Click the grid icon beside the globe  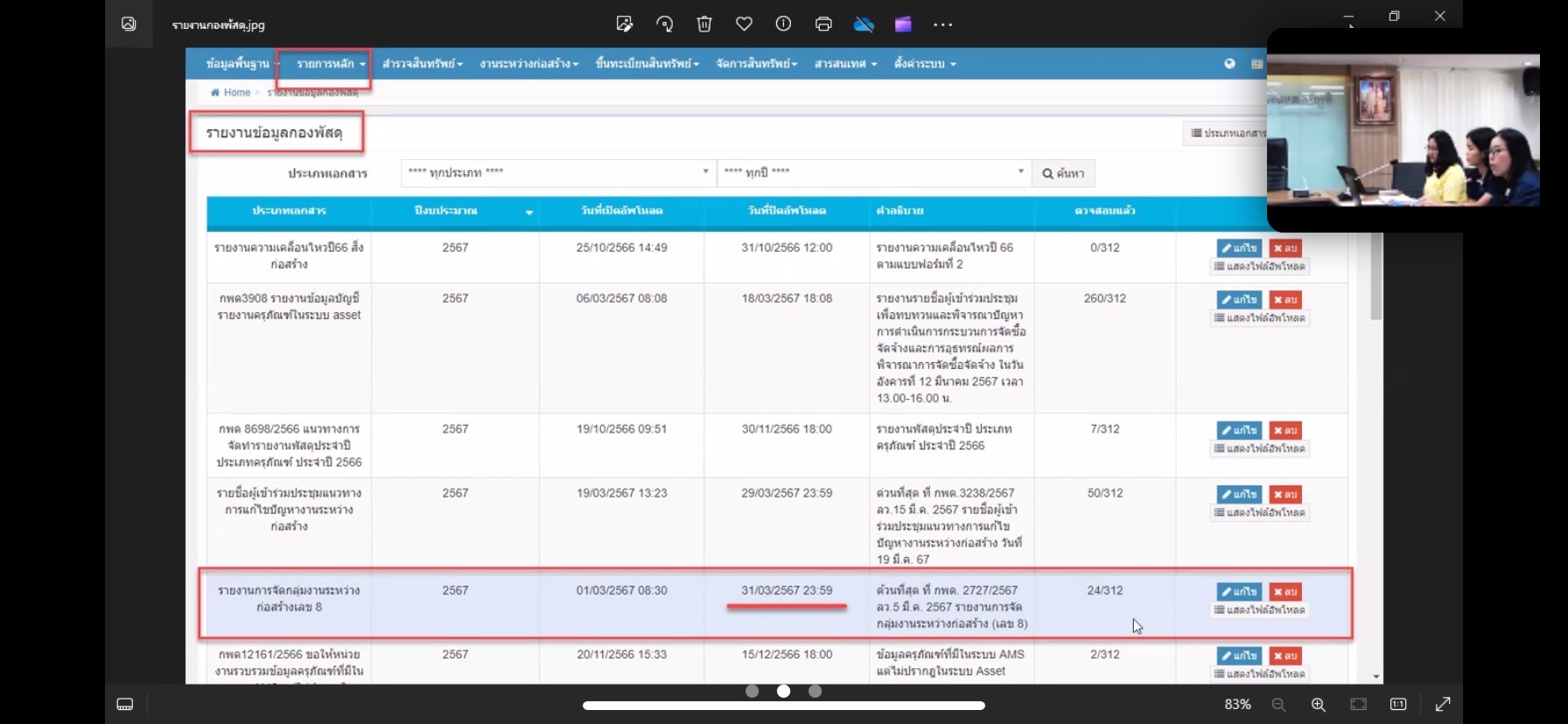[1257, 64]
